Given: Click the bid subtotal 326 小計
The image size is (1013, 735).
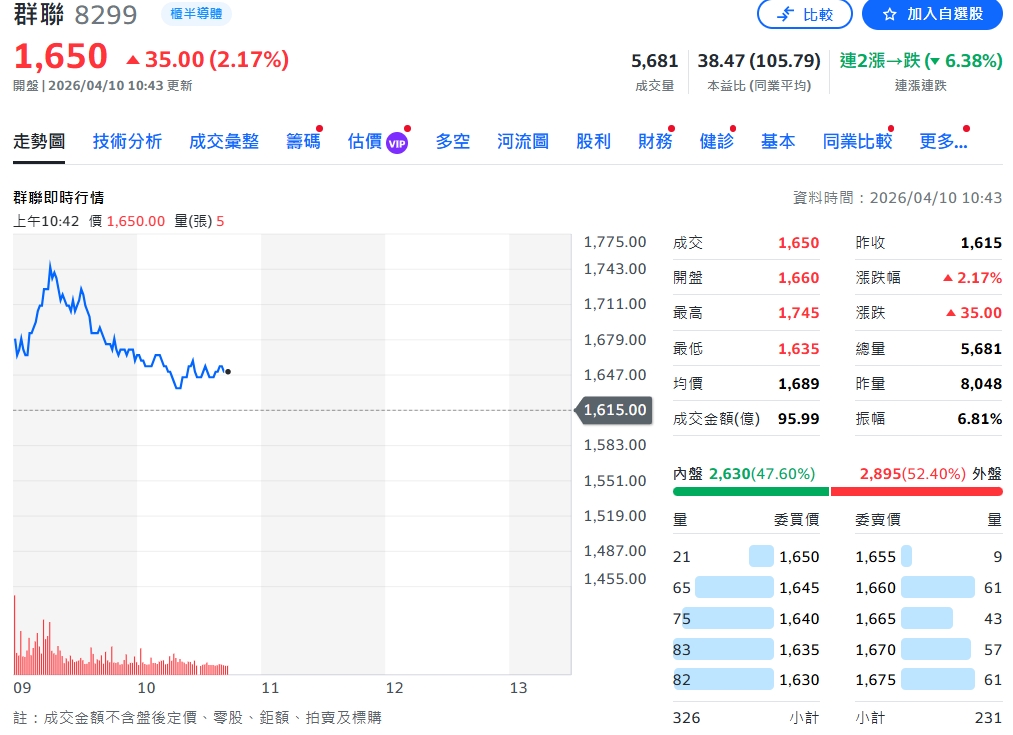Looking at the screenshot, I should click(x=746, y=718).
